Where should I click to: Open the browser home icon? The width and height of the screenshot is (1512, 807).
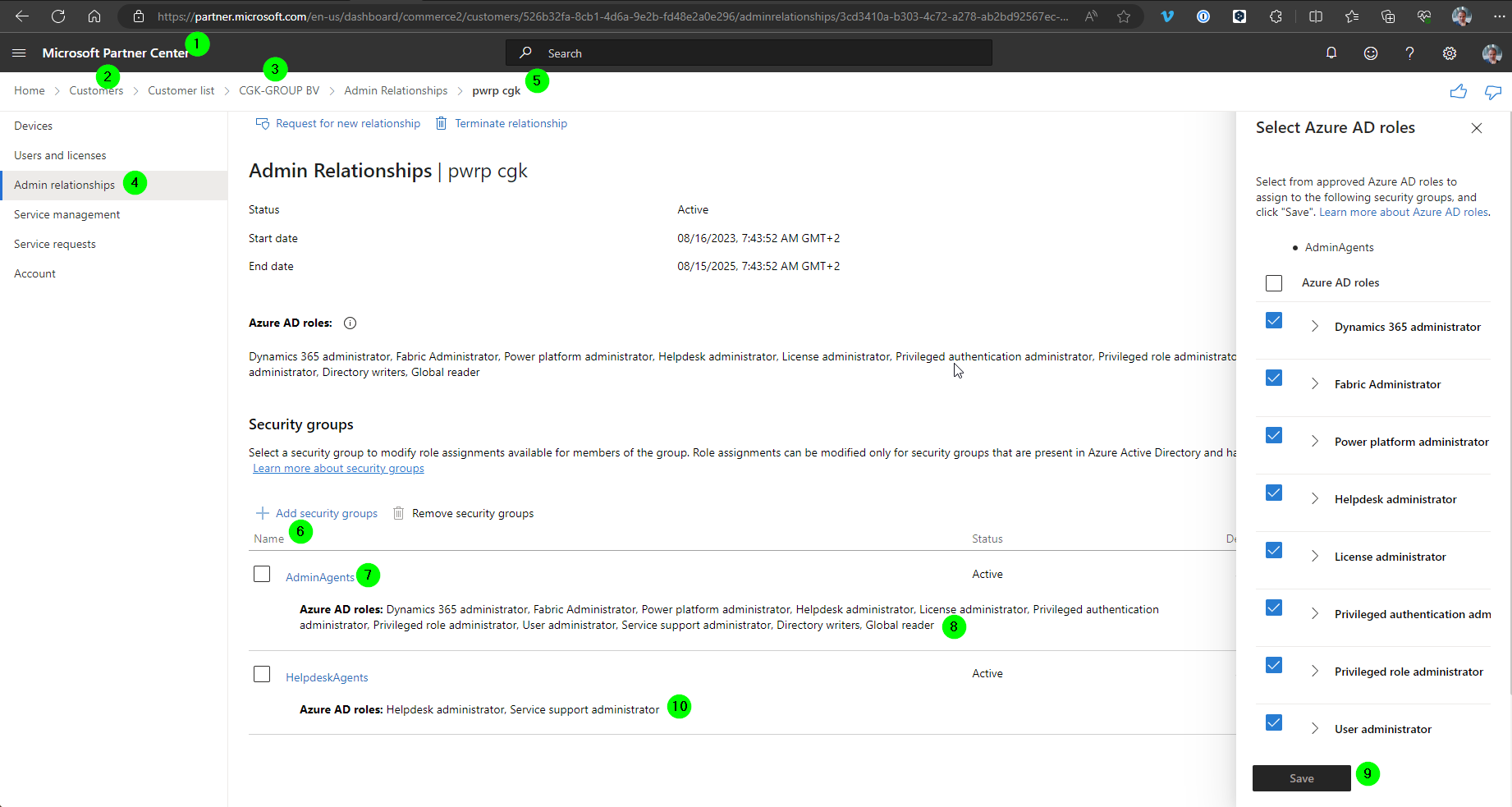[94, 16]
